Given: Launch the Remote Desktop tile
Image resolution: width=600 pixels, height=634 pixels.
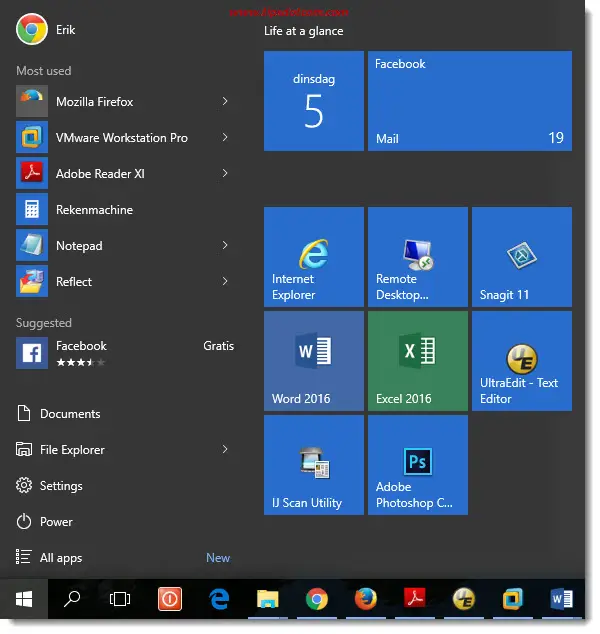Looking at the screenshot, I should [418, 257].
